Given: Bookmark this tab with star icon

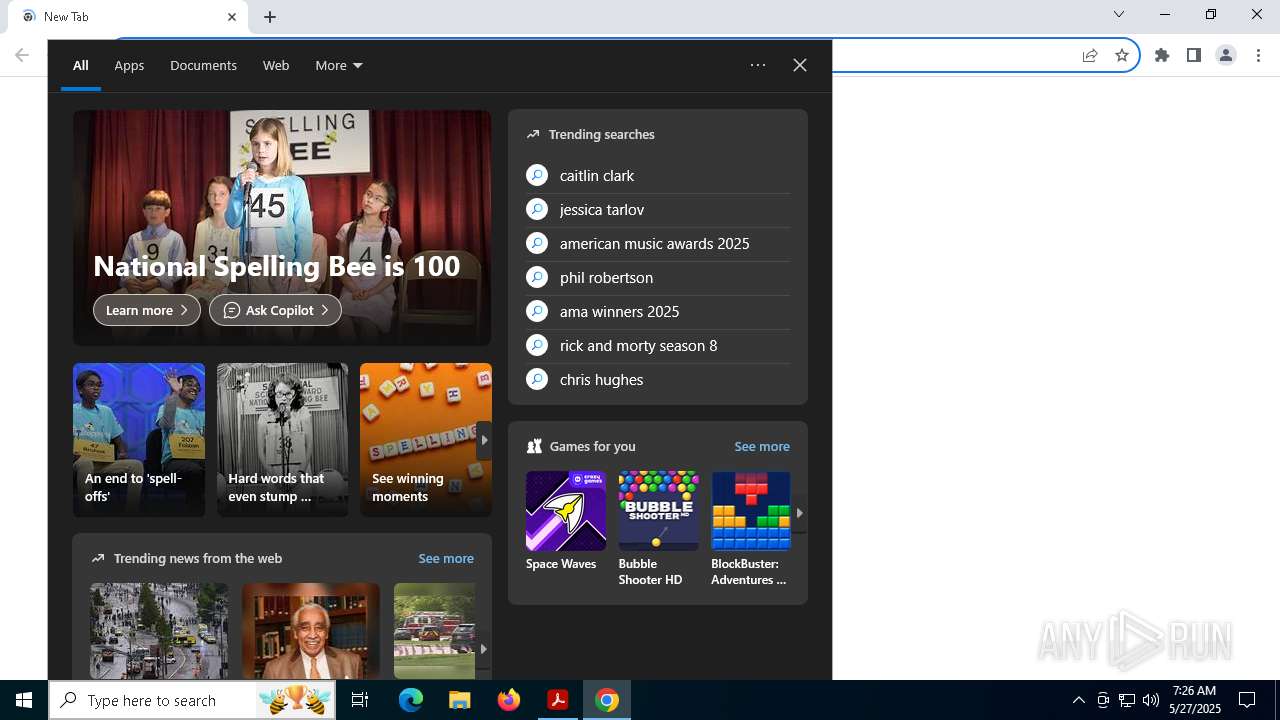Looking at the screenshot, I should [1122, 56].
